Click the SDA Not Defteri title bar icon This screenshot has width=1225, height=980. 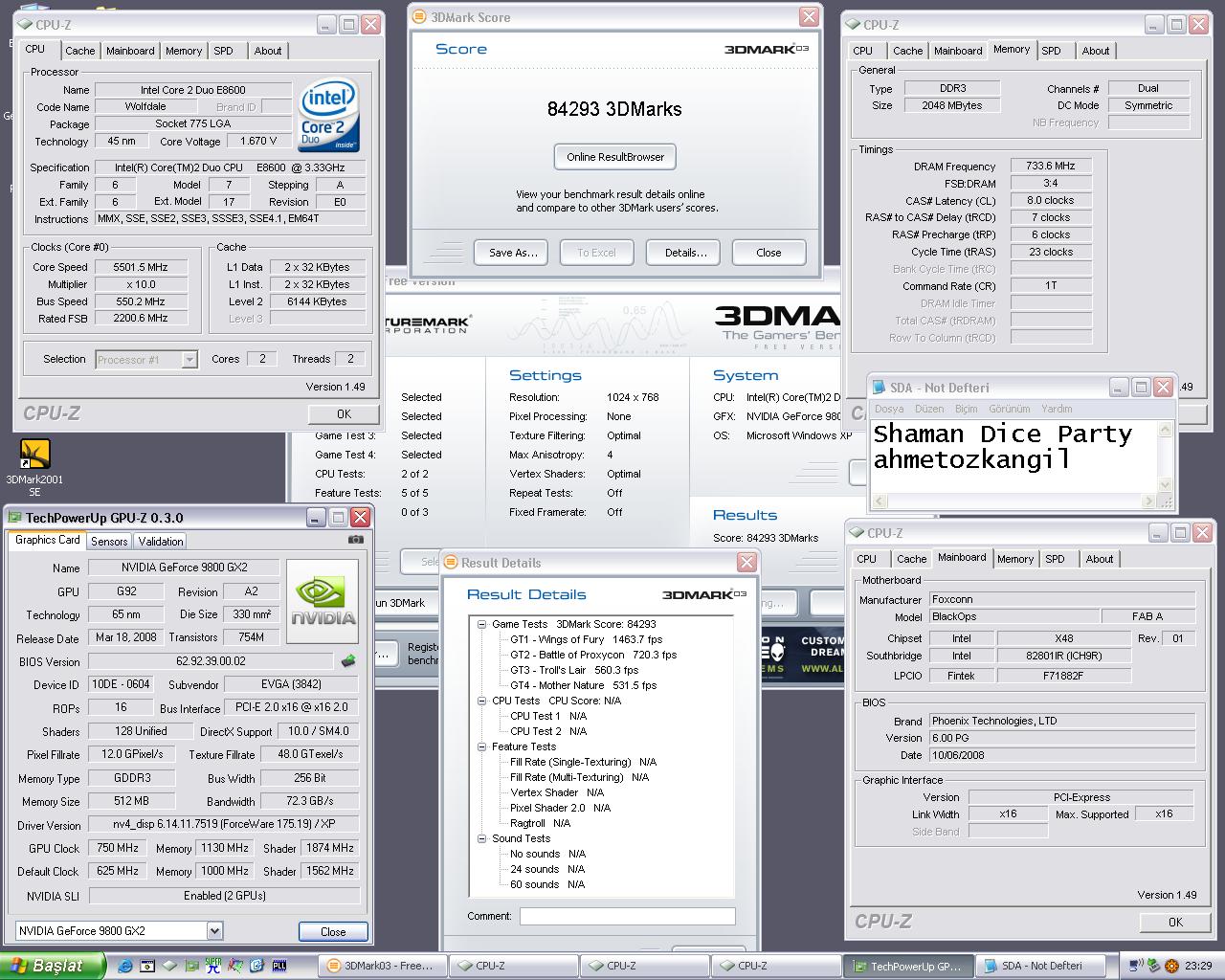(880, 388)
